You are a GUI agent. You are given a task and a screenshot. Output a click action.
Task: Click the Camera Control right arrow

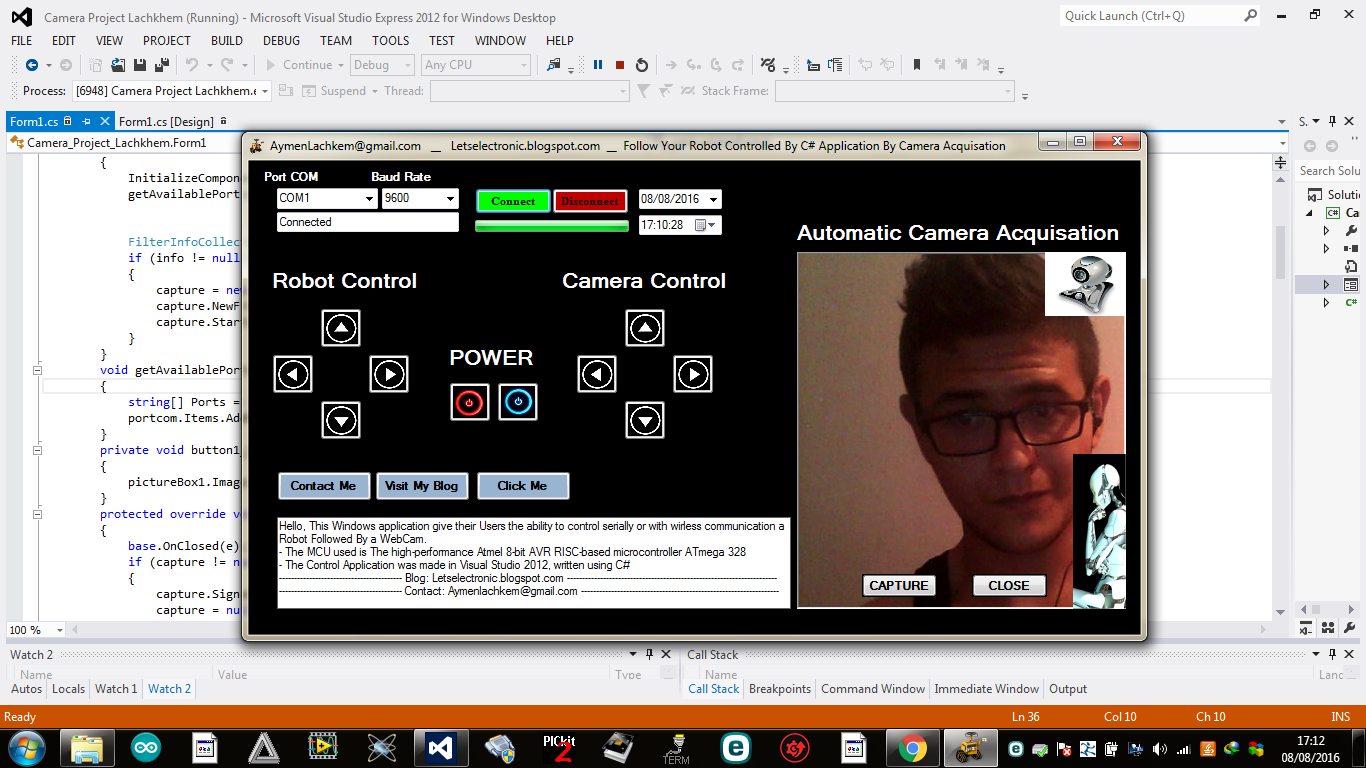coord(693,374)
